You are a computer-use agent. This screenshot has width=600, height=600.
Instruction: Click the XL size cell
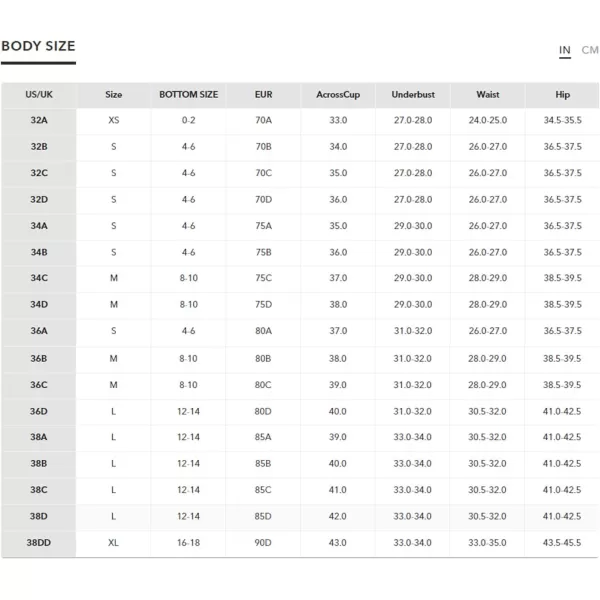[x=113, y=543]
